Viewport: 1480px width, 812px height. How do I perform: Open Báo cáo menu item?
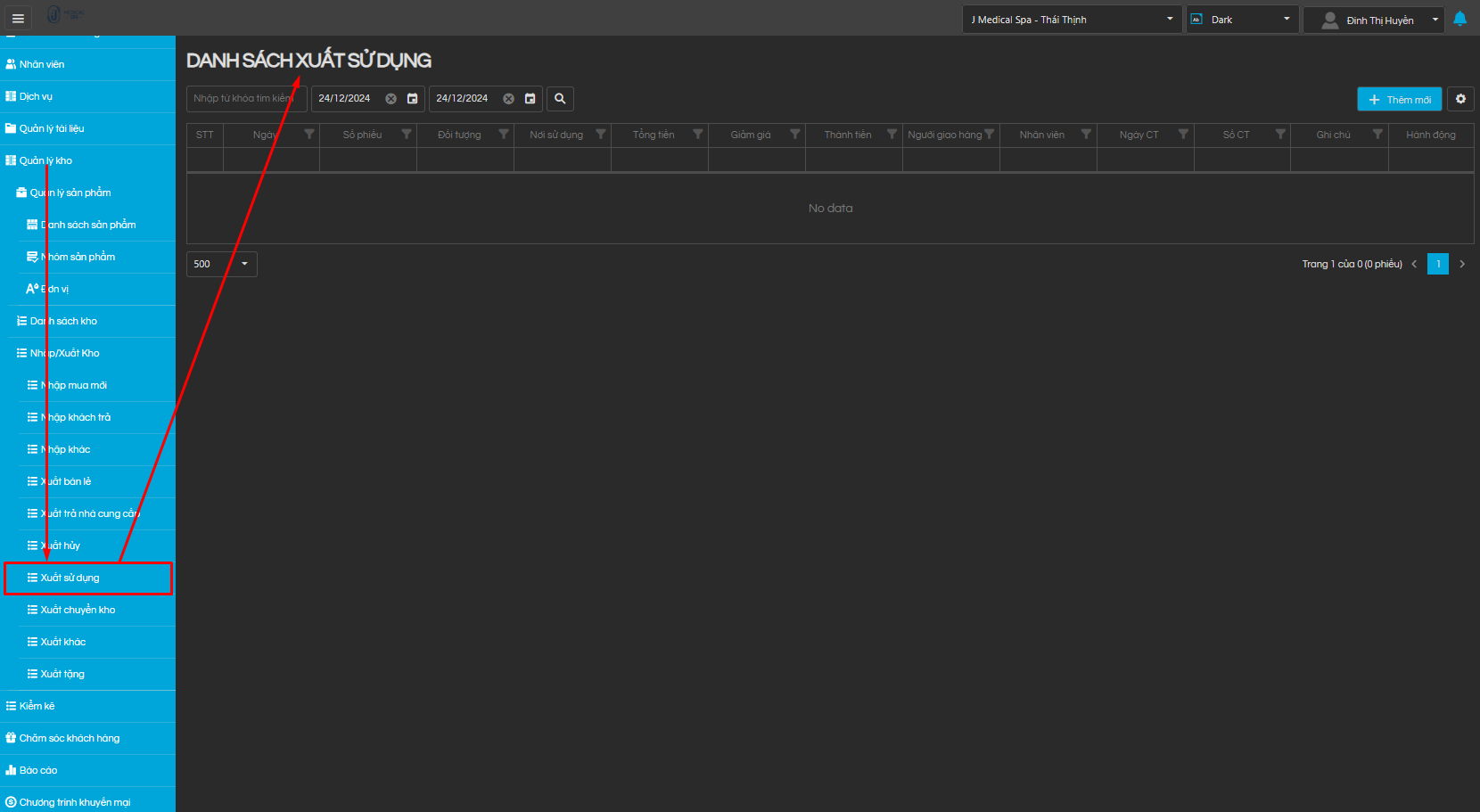38,770
